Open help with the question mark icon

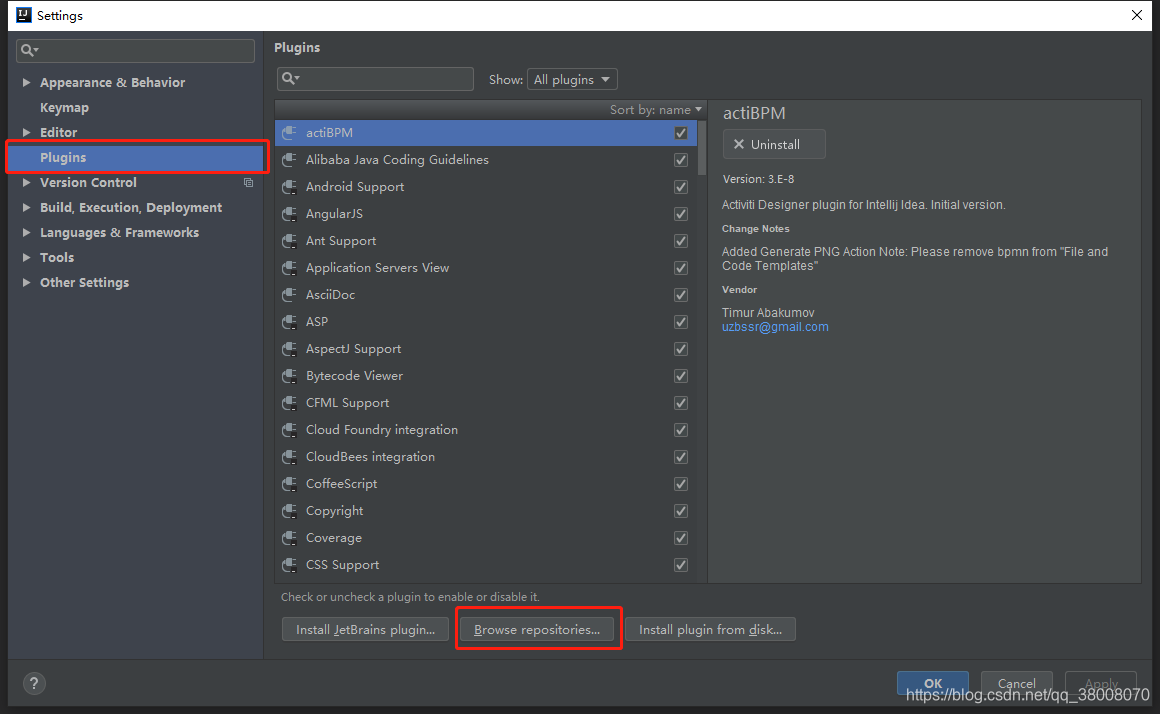[x=34, y=684]
